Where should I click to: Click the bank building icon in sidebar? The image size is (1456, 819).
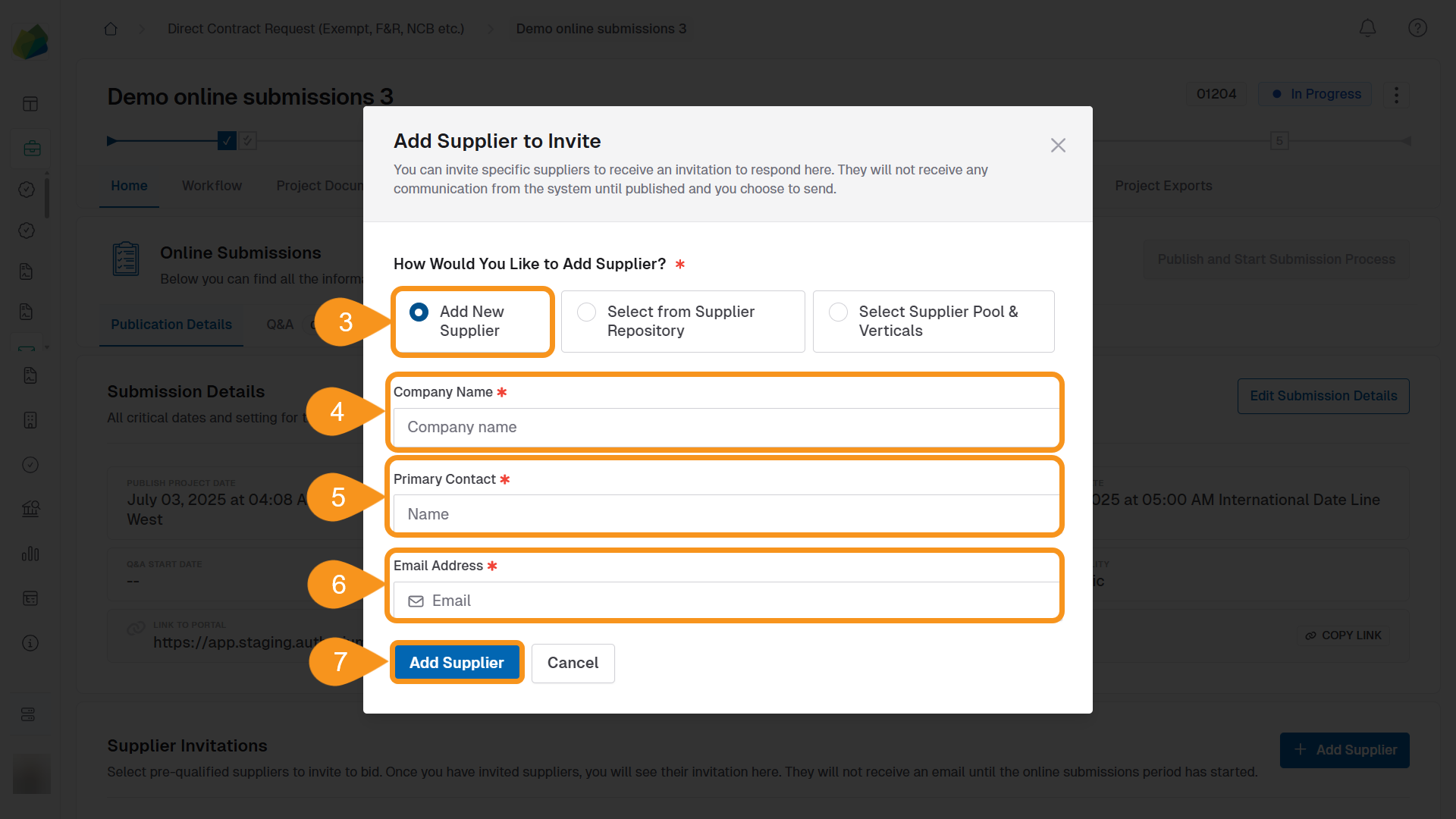click(x=30, y=509)
